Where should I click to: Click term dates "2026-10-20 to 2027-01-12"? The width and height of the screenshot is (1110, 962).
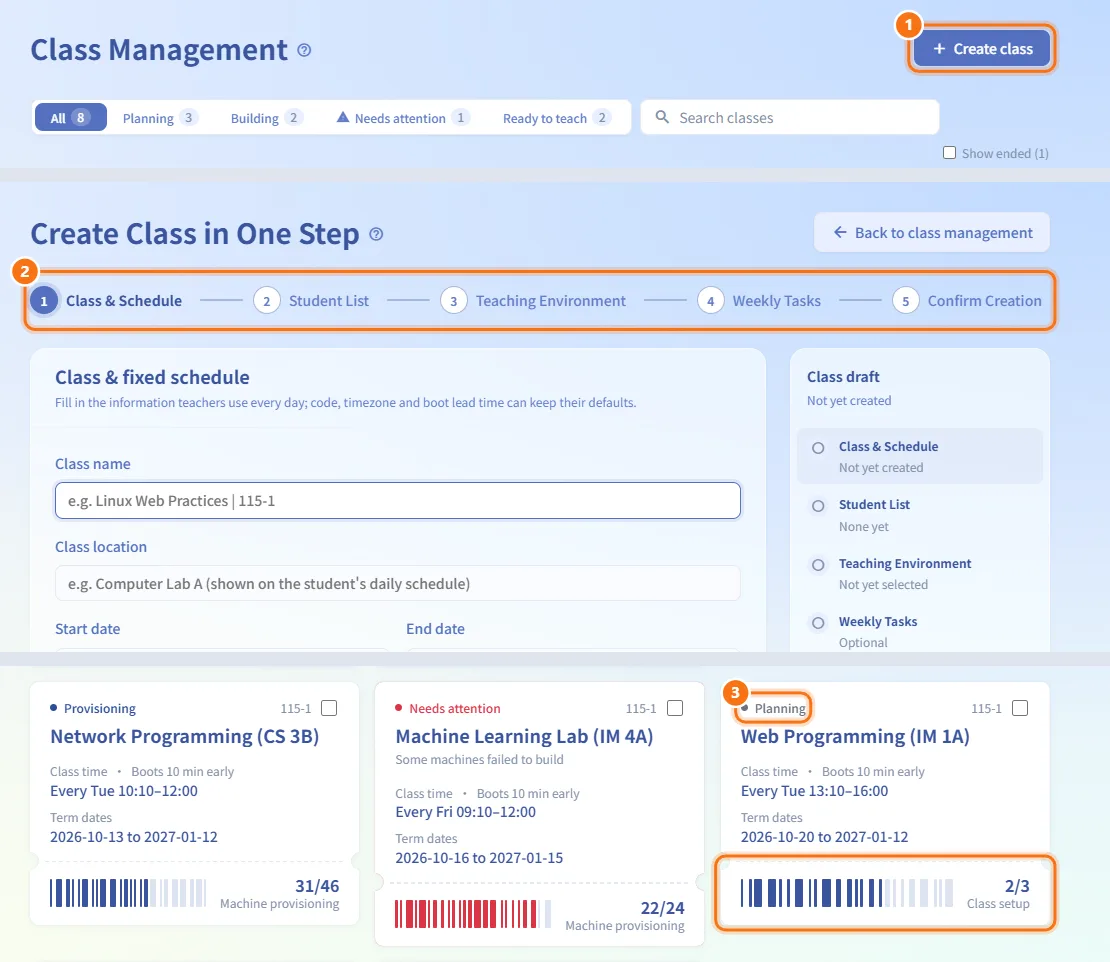[x=824, y=837]
